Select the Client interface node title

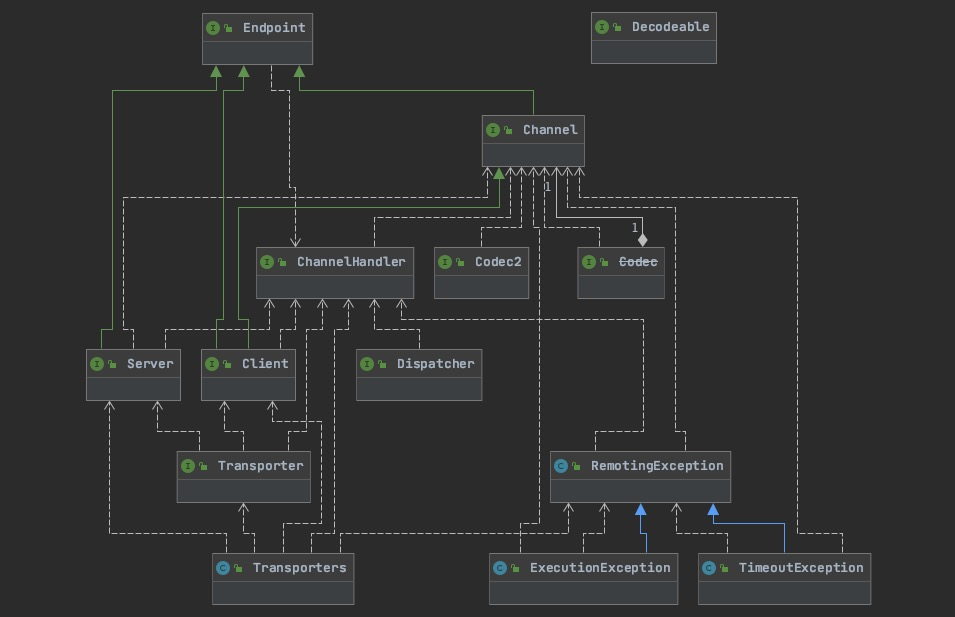pos(264,364)
